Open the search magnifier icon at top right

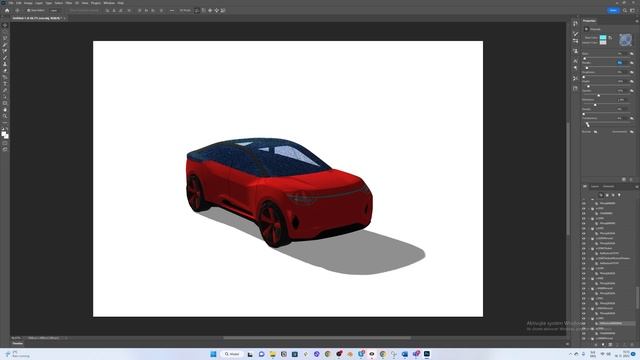point(625,10)
